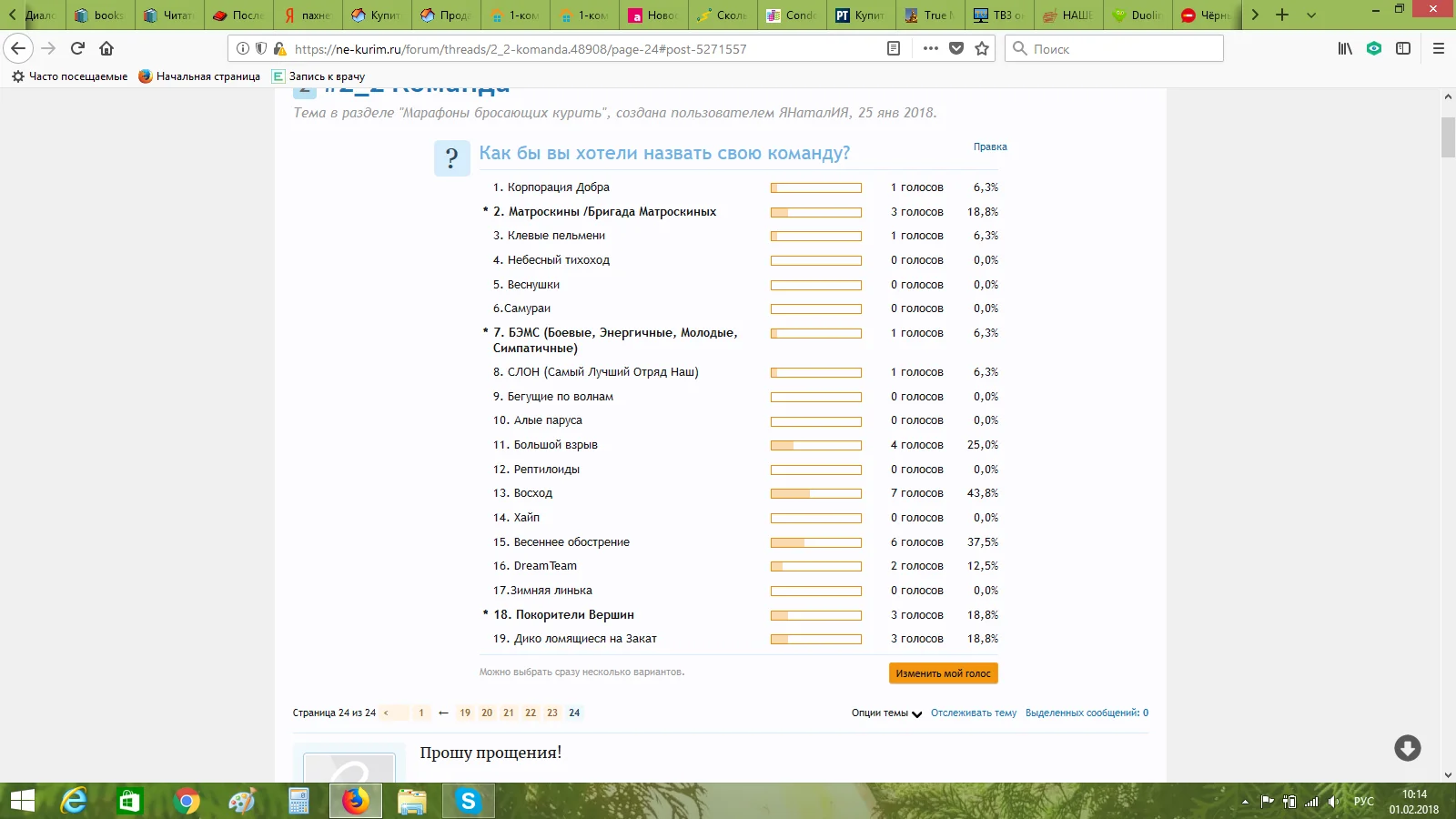Image resolution: width=1456 pixels, height=819 pixels.
Task: Click the scrollbar up arrow
Action: (1448, 96)
